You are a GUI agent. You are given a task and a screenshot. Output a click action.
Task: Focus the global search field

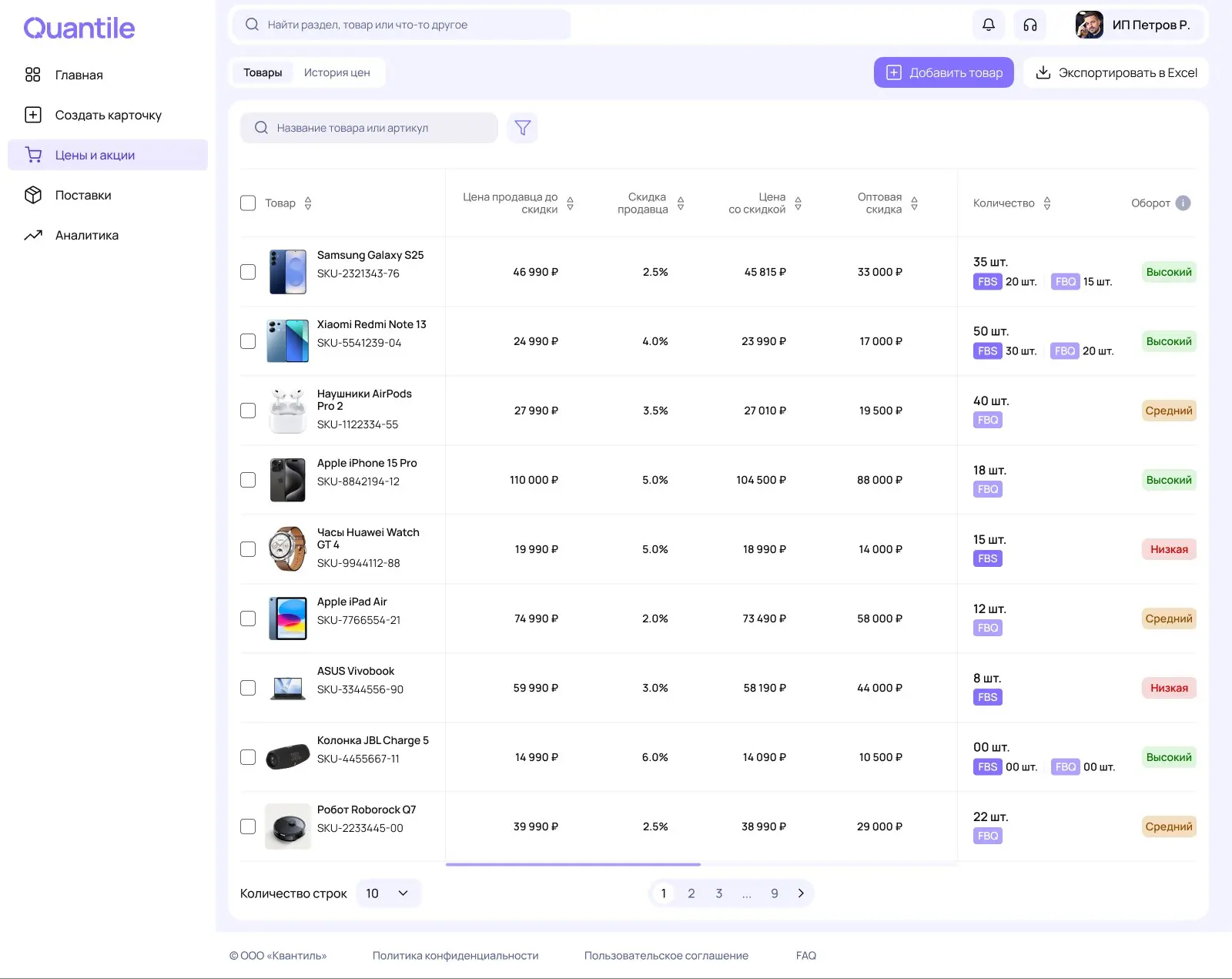(401, 25)
